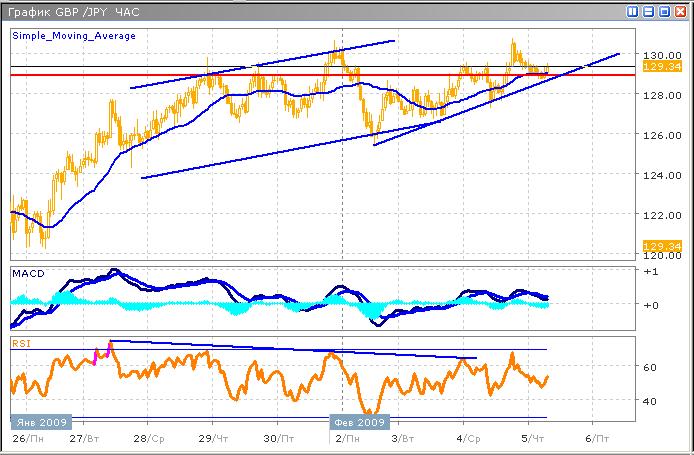
Task: Click the 122.00 level on price scale
Action: pyautogui.click(x=656, y=215)
